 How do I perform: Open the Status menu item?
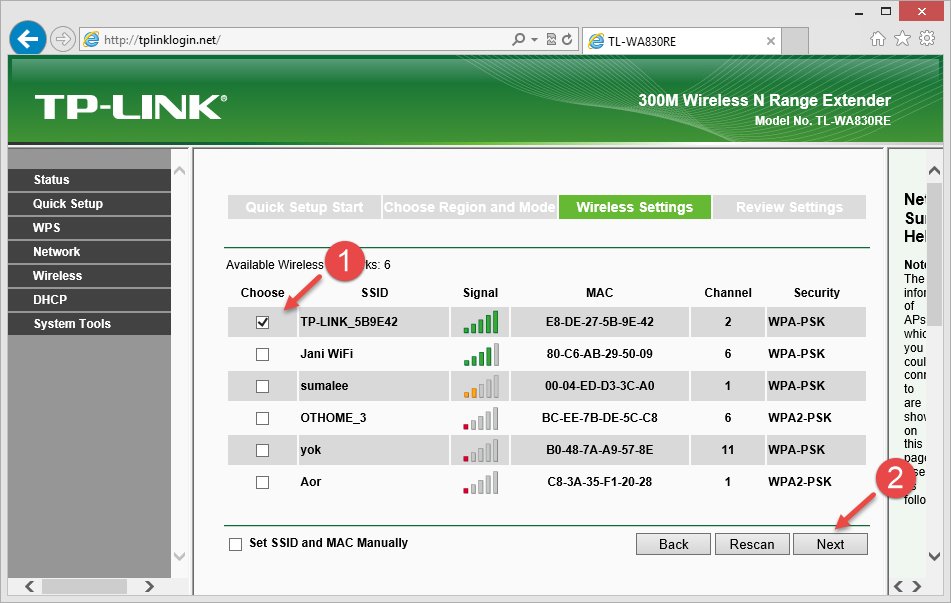[89, 180]
